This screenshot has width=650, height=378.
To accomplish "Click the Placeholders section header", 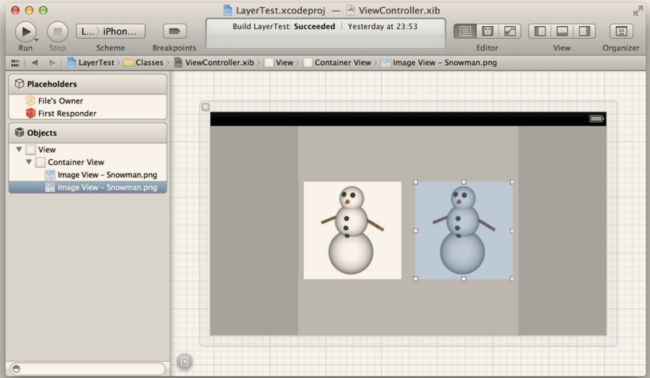I will coord(87,84).
